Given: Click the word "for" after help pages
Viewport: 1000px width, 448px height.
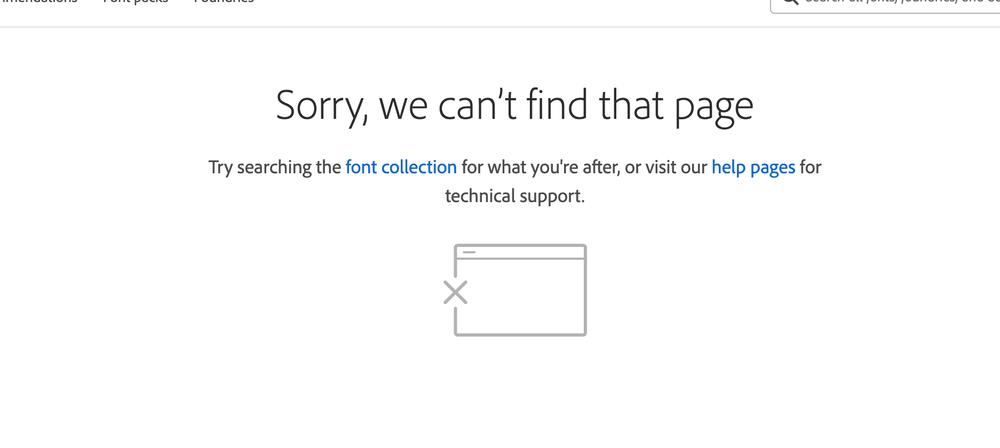Looking at the screenshot, I should tap(810, 167).
